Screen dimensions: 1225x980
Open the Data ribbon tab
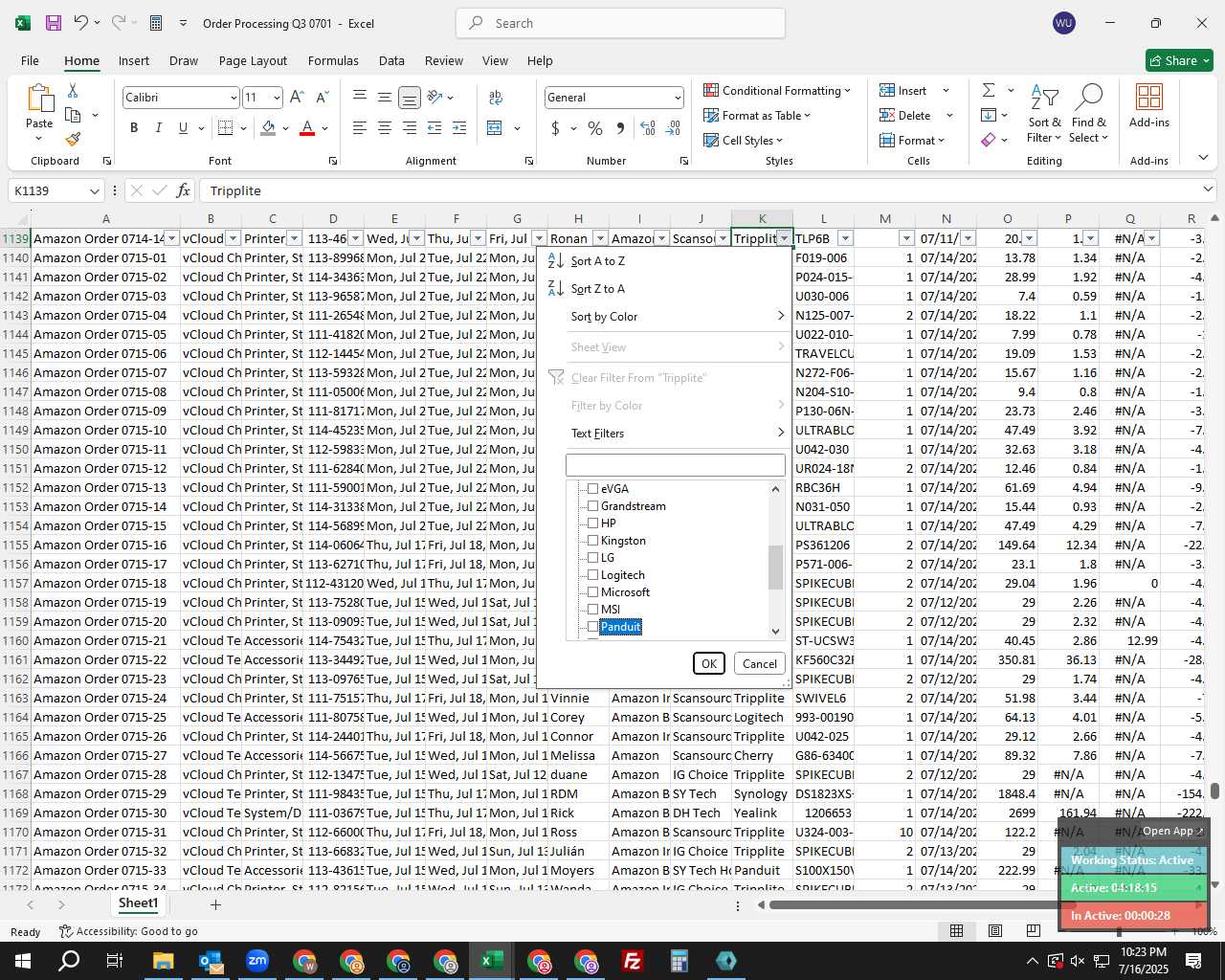pos(391,60)
